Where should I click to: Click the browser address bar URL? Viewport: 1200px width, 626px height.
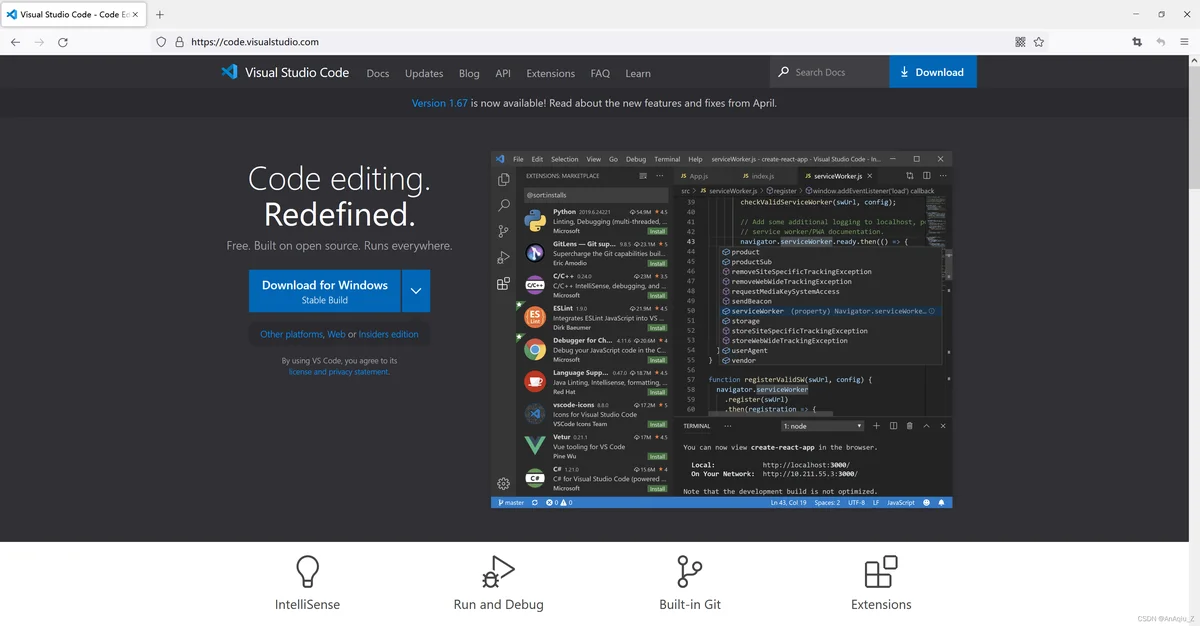(x=255, y=42)
